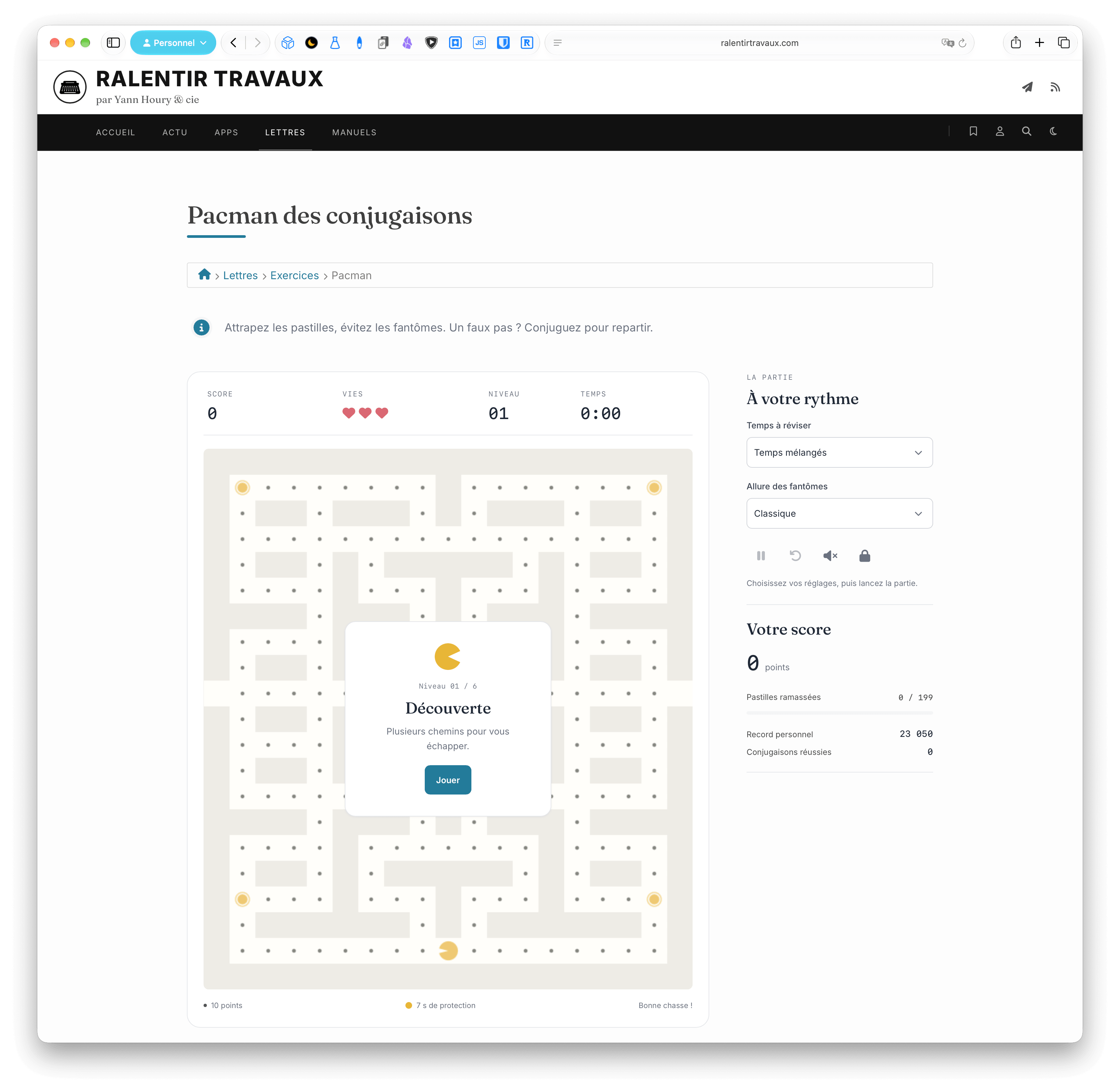Follow the Lettres breadcrumb link
The height and width of the screenshot is (1092, 1120).
pyautogui.click(x=240, y=275)
